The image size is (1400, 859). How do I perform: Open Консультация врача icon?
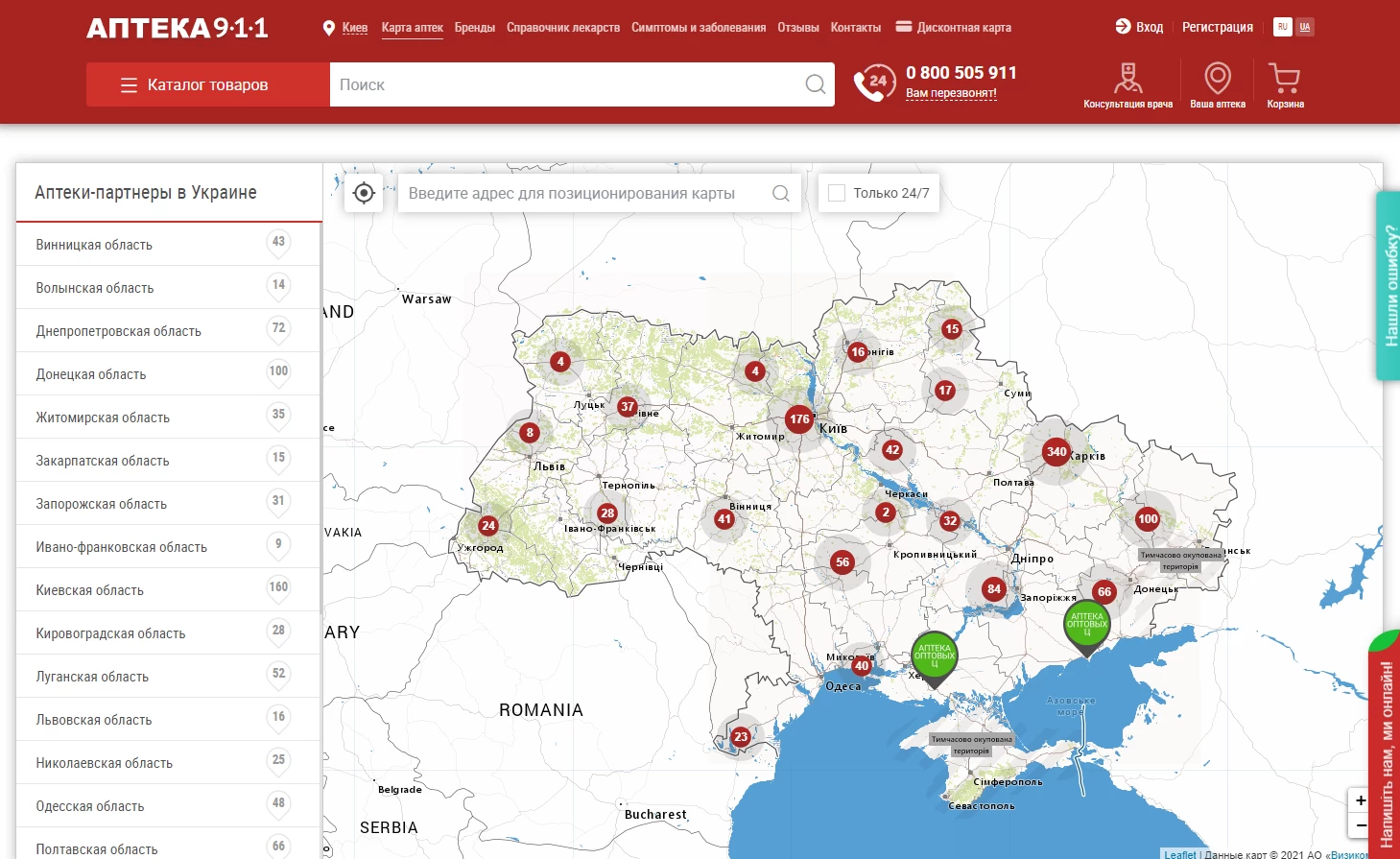[x=1128, y=85]
